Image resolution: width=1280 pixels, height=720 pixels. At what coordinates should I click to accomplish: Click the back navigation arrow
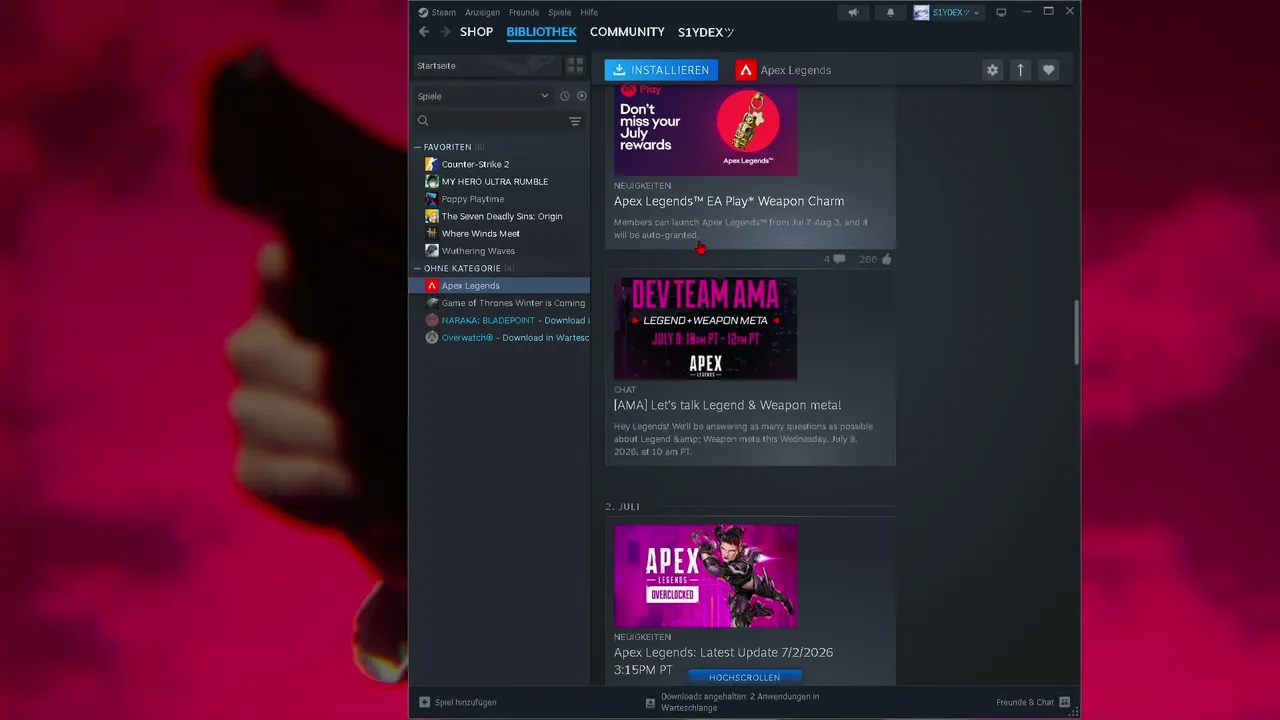click(x=424, y=32)
